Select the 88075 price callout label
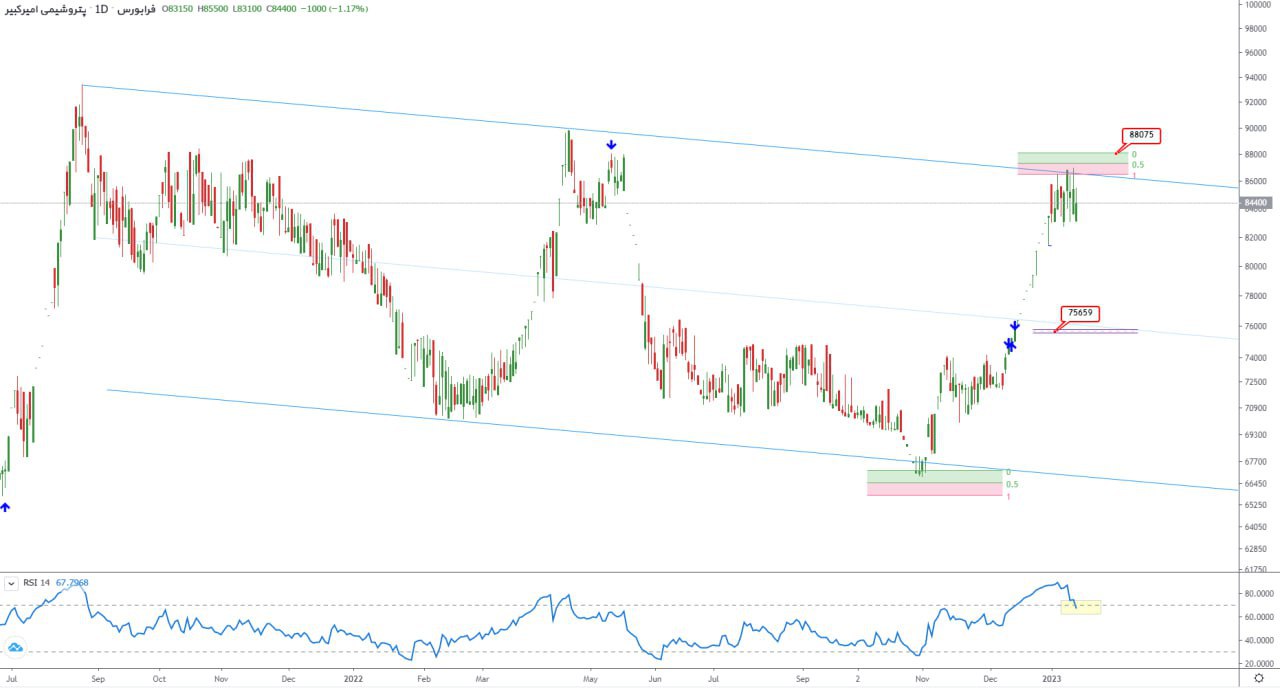Image resolution: width=1280 pixels, height=688 pixels. [x=1141, y=135]
